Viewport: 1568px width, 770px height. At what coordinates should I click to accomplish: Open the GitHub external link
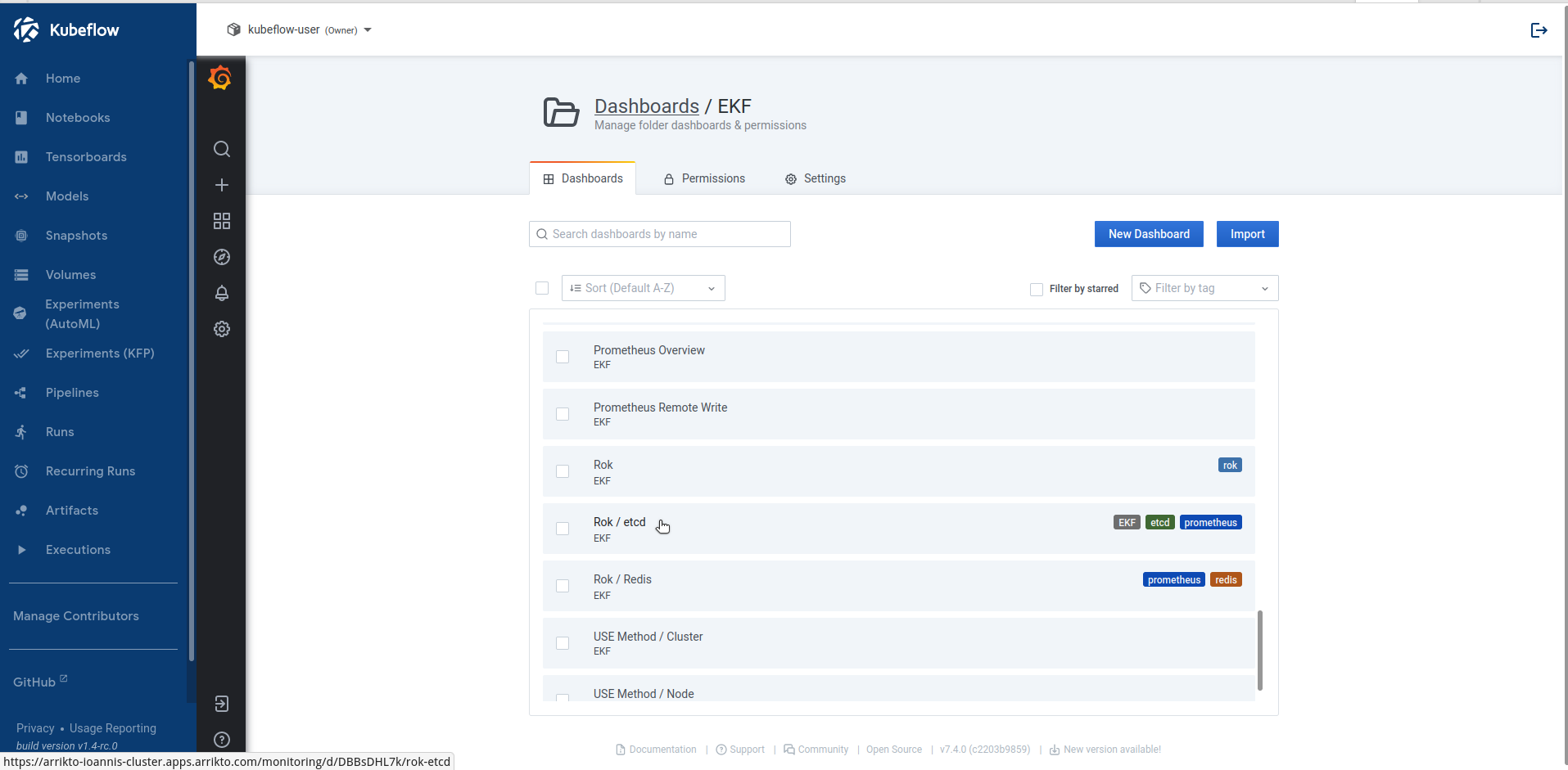[x=40, y=682]
